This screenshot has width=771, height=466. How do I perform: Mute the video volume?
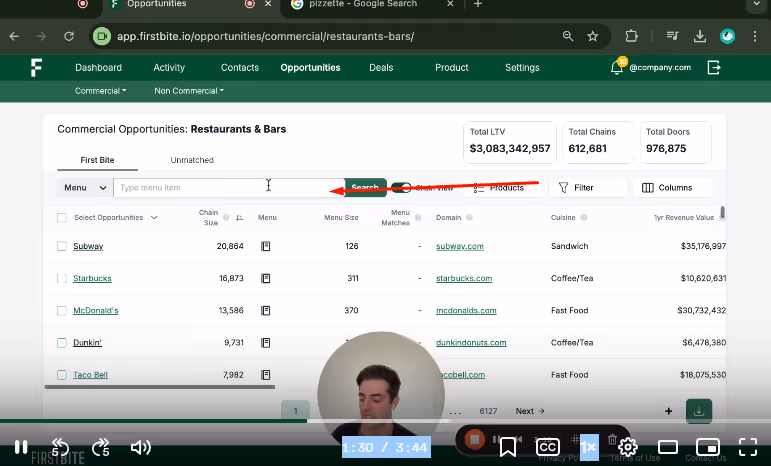pos(141,447)
